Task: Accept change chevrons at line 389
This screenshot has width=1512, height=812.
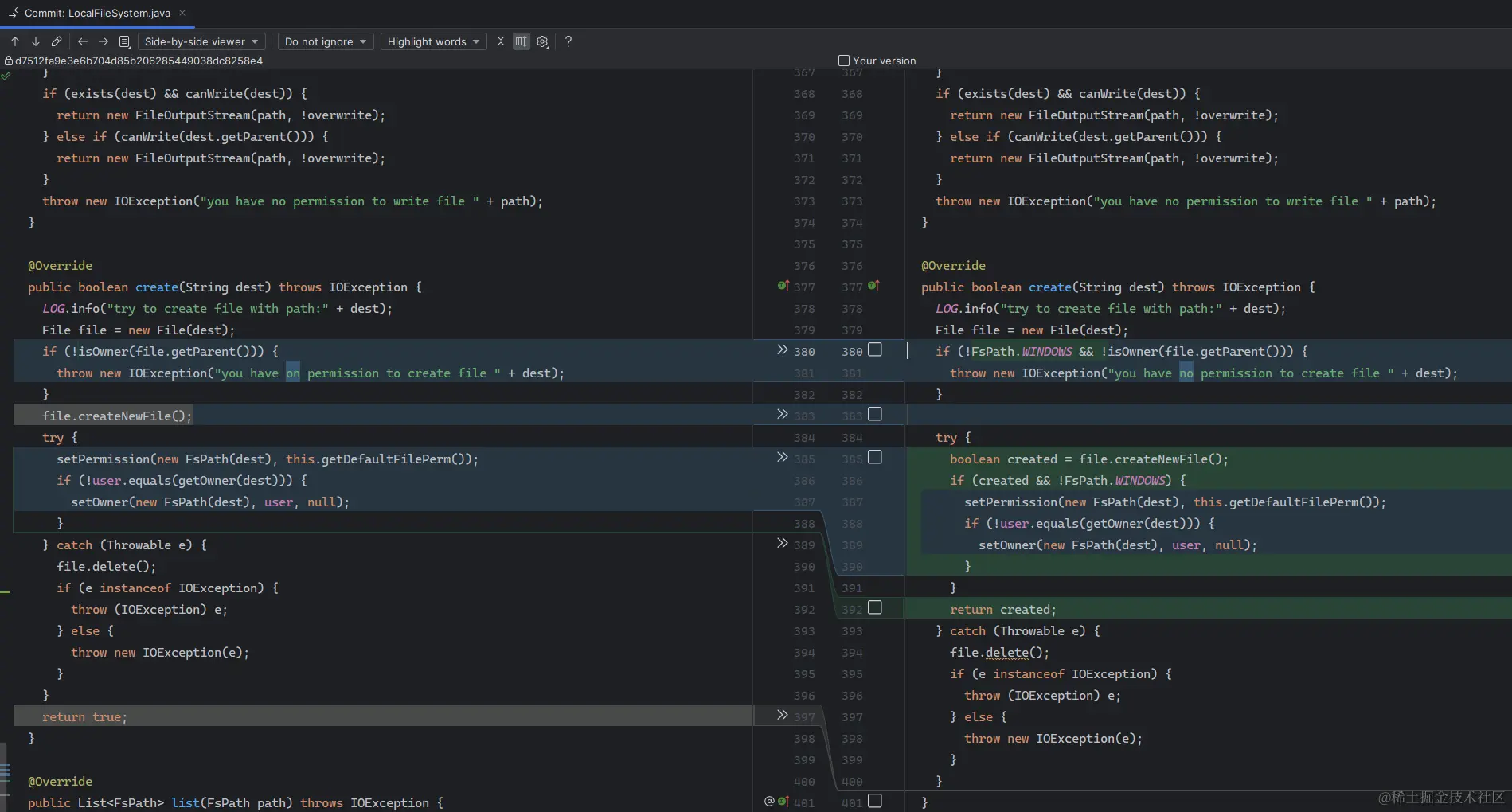Action: click(783, 543)
